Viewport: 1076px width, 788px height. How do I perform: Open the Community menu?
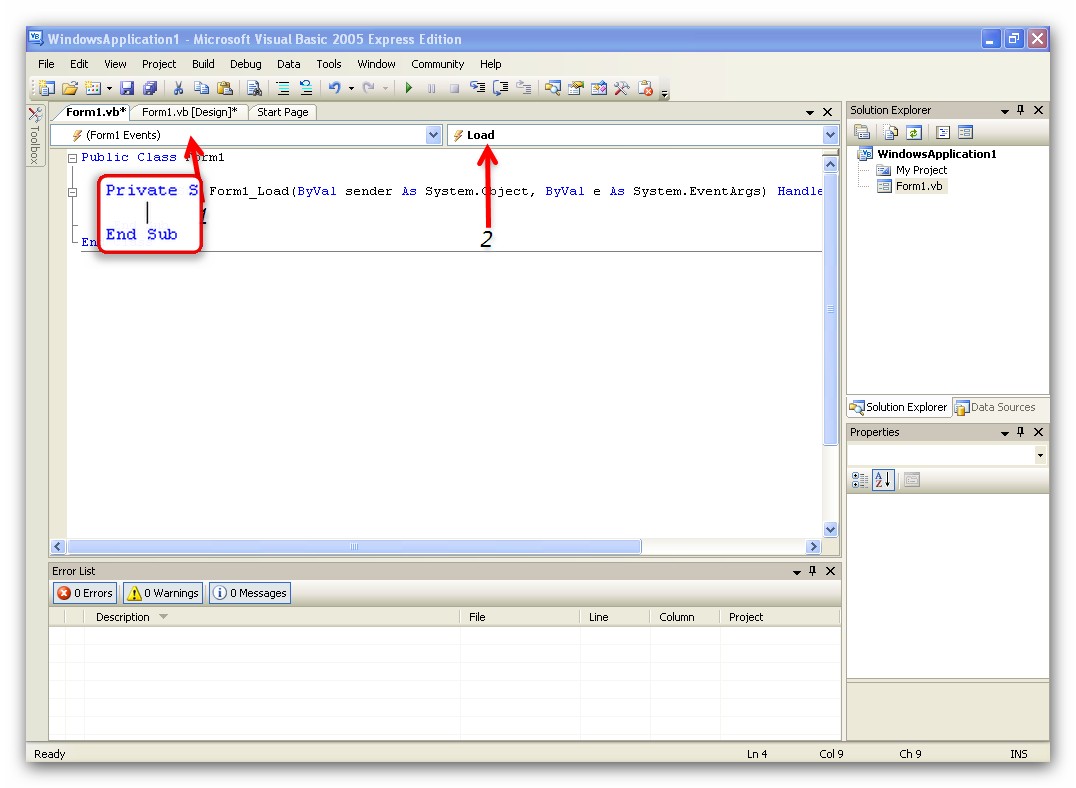tap(438, 64)
